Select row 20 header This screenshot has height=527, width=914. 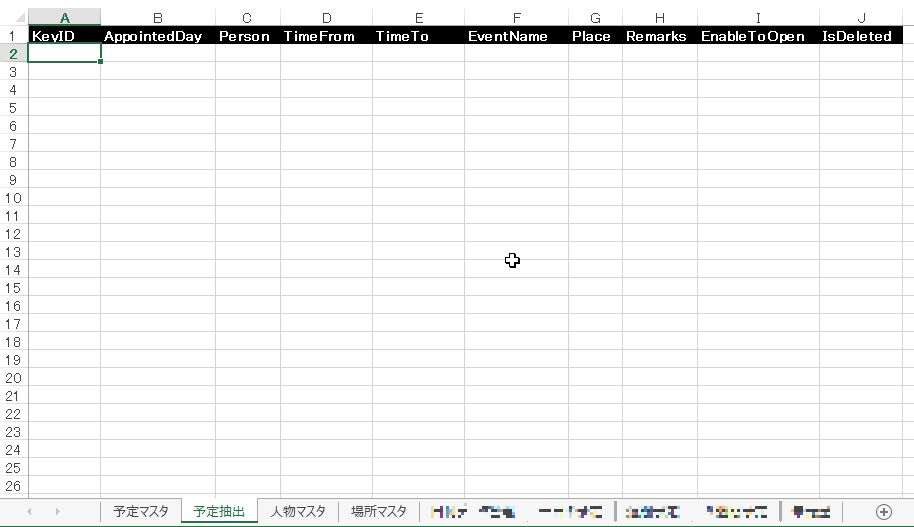[13, 378]
